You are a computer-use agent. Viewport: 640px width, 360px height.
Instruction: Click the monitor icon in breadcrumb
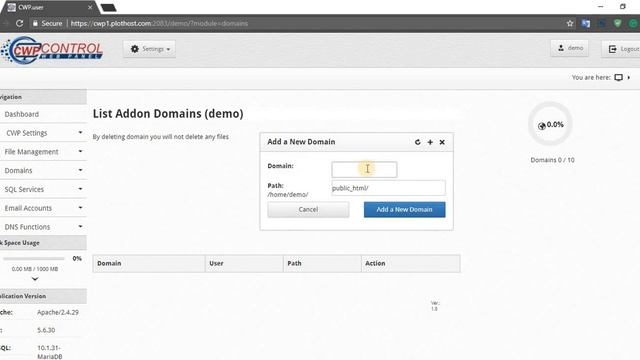click(x=618, y=77)
